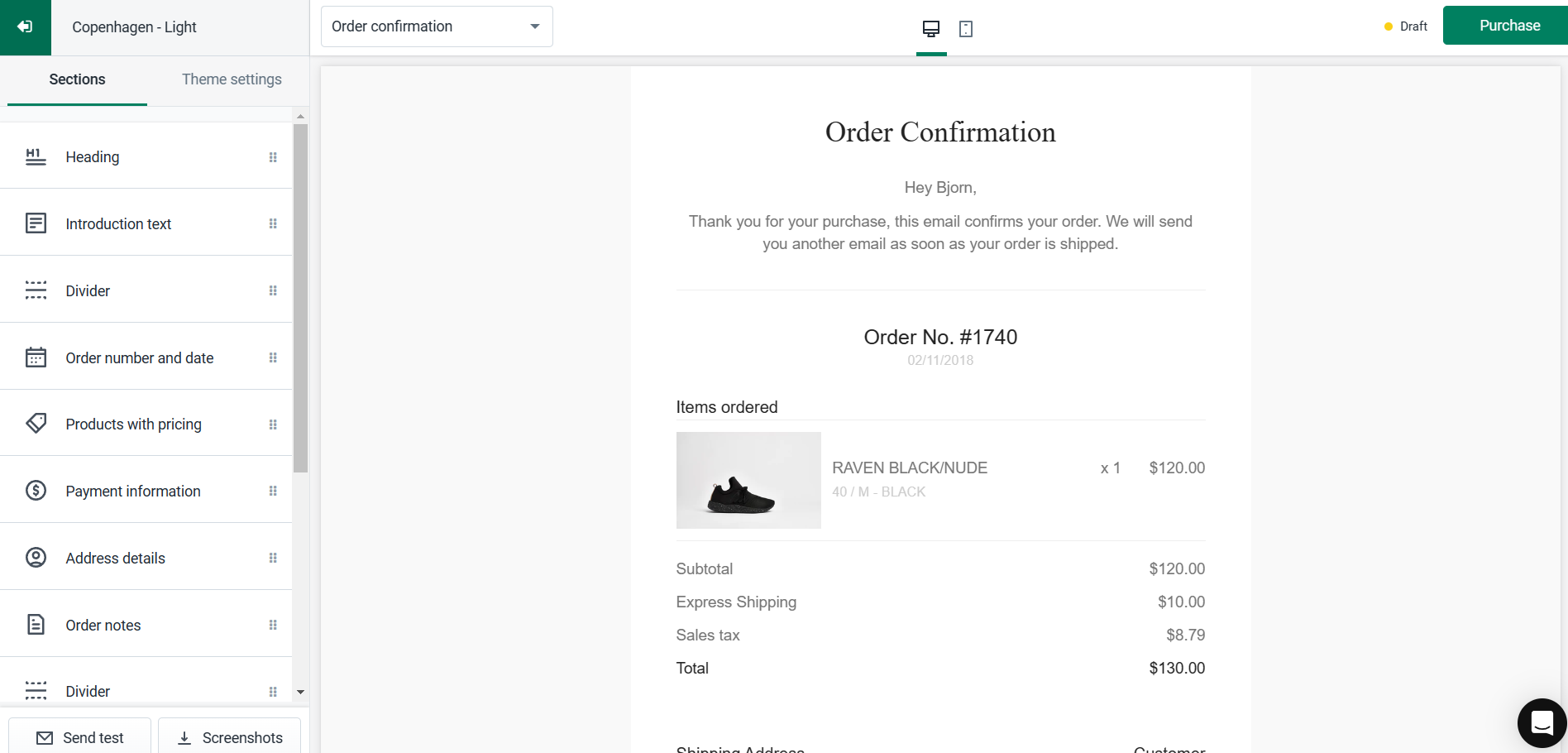The width and height of the screenshot is (1568, 753).
Task: Click the Screenshots download button
Action: pos(229,737)
